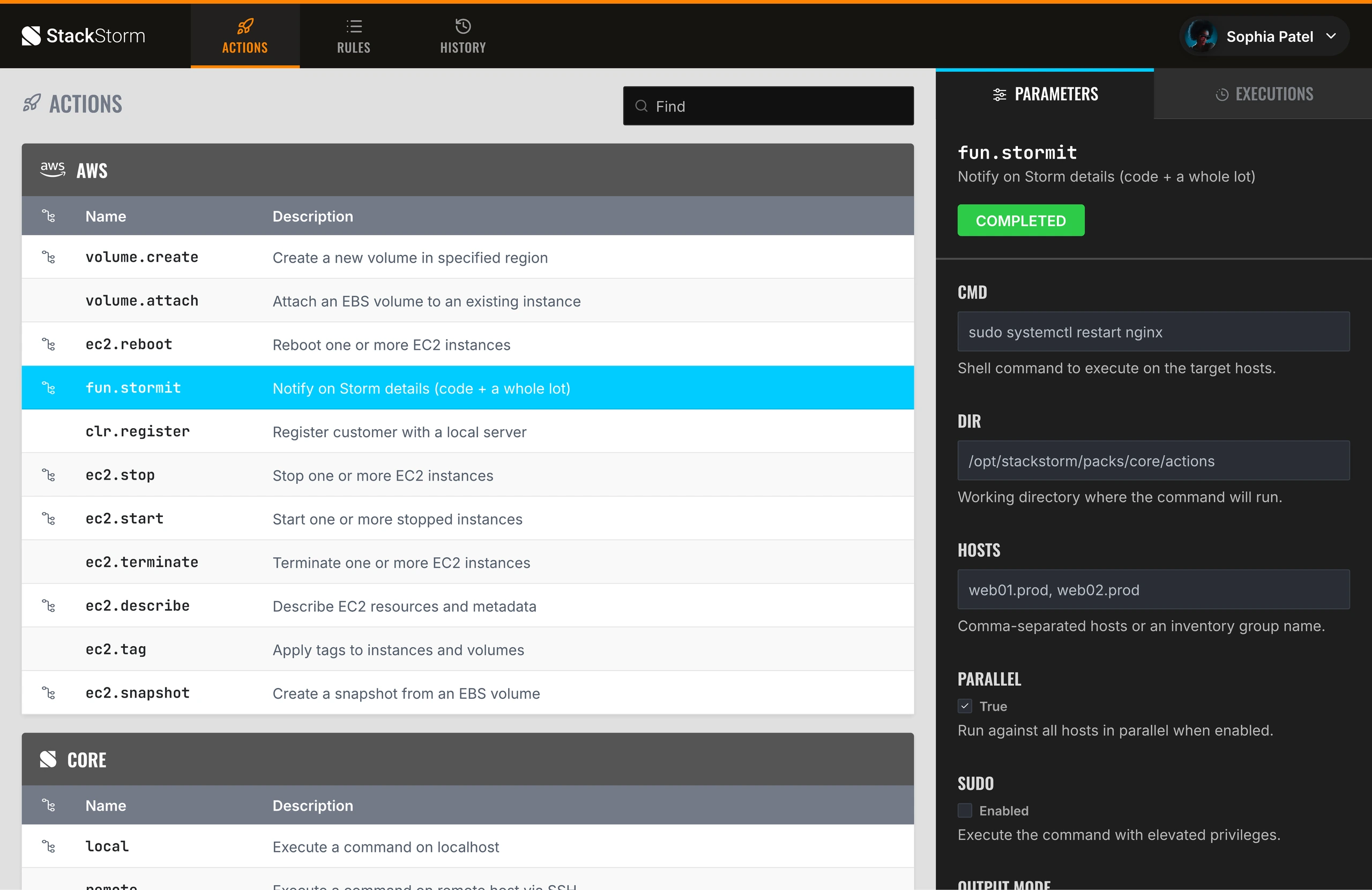Switch to the Actions tab

coord(245,36)
